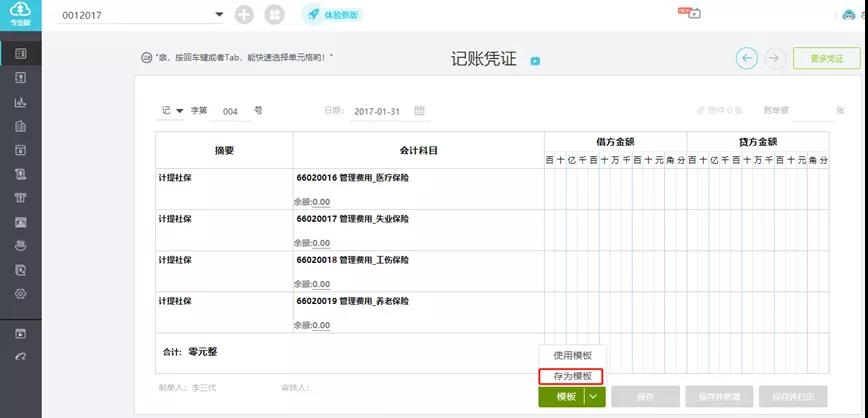This screenshot has width=868, height=418.
Task: Click the green 模板 button
Action: [x=561, y=397]
